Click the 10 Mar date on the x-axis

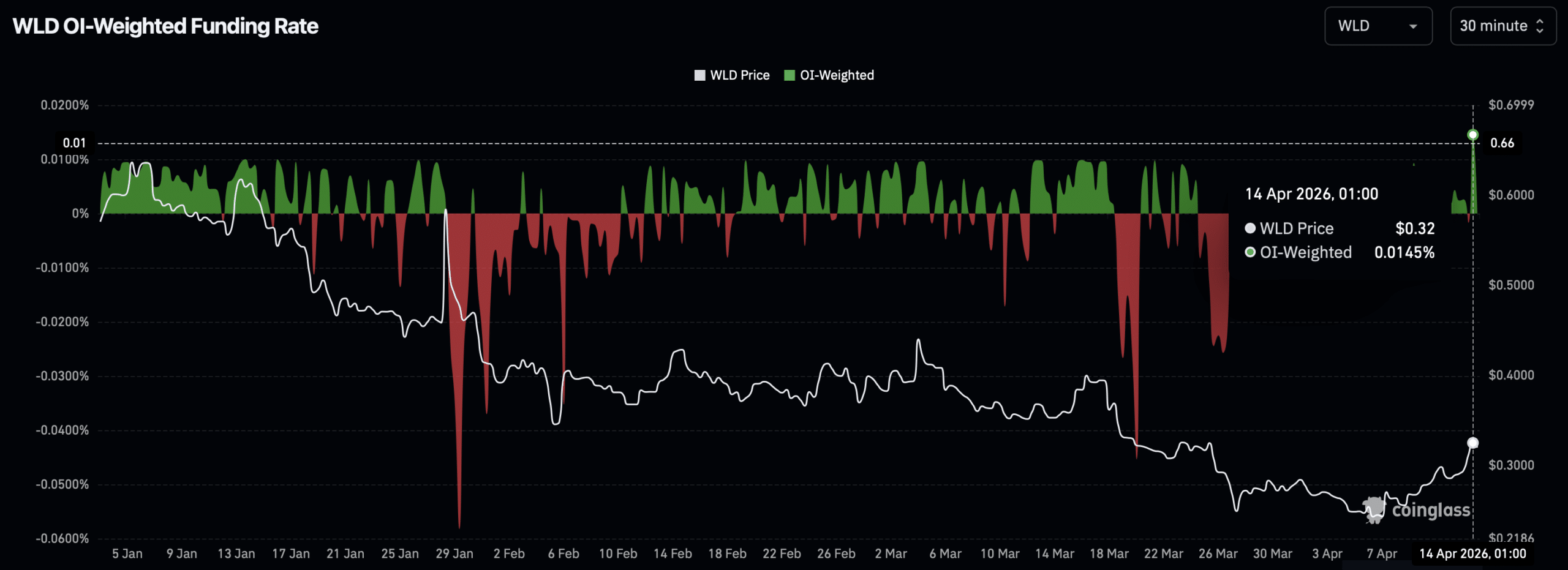coord(1000,554)
